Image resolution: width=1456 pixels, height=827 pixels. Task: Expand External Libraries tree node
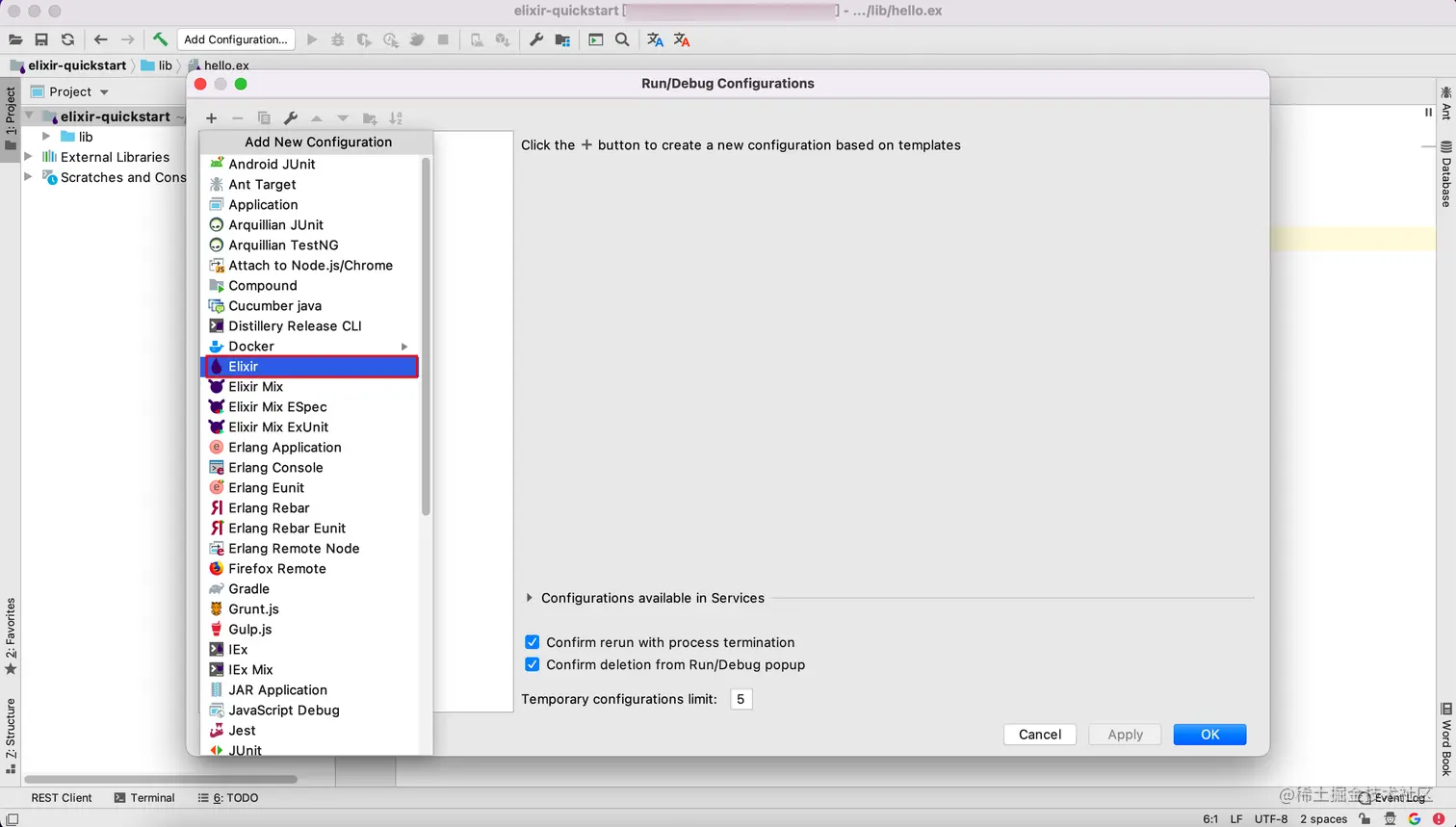pyautogui.click(x=28, y=157)
